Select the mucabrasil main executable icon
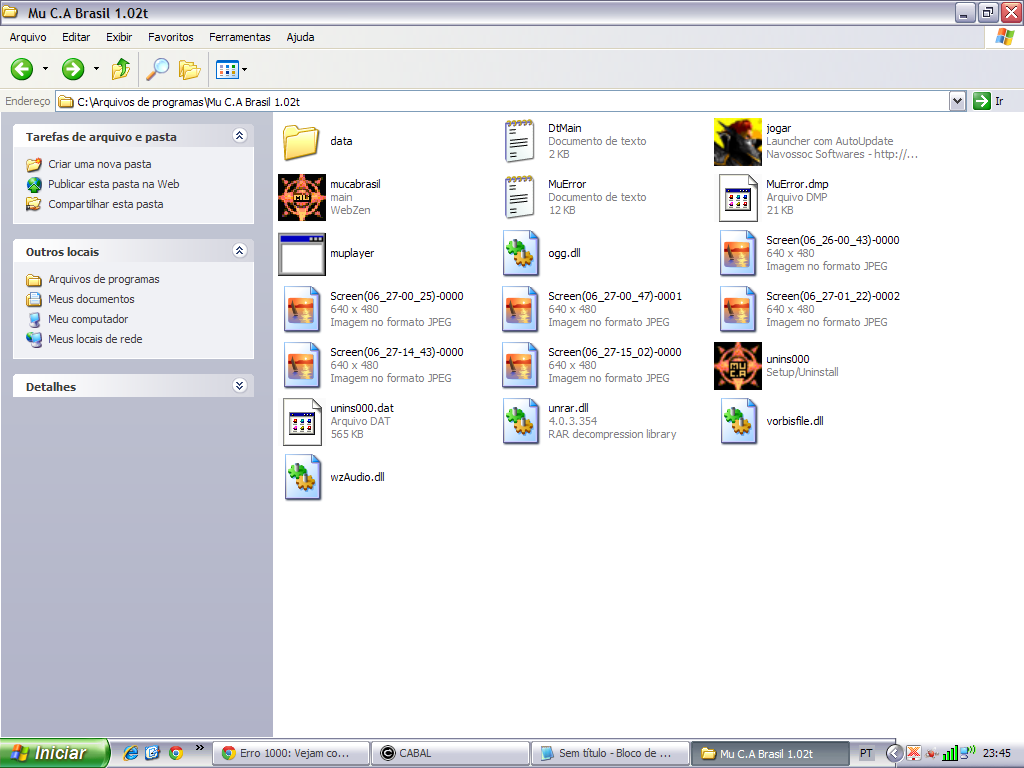The width and height of the screenshot is (1024, 768). tap(302, 197)
